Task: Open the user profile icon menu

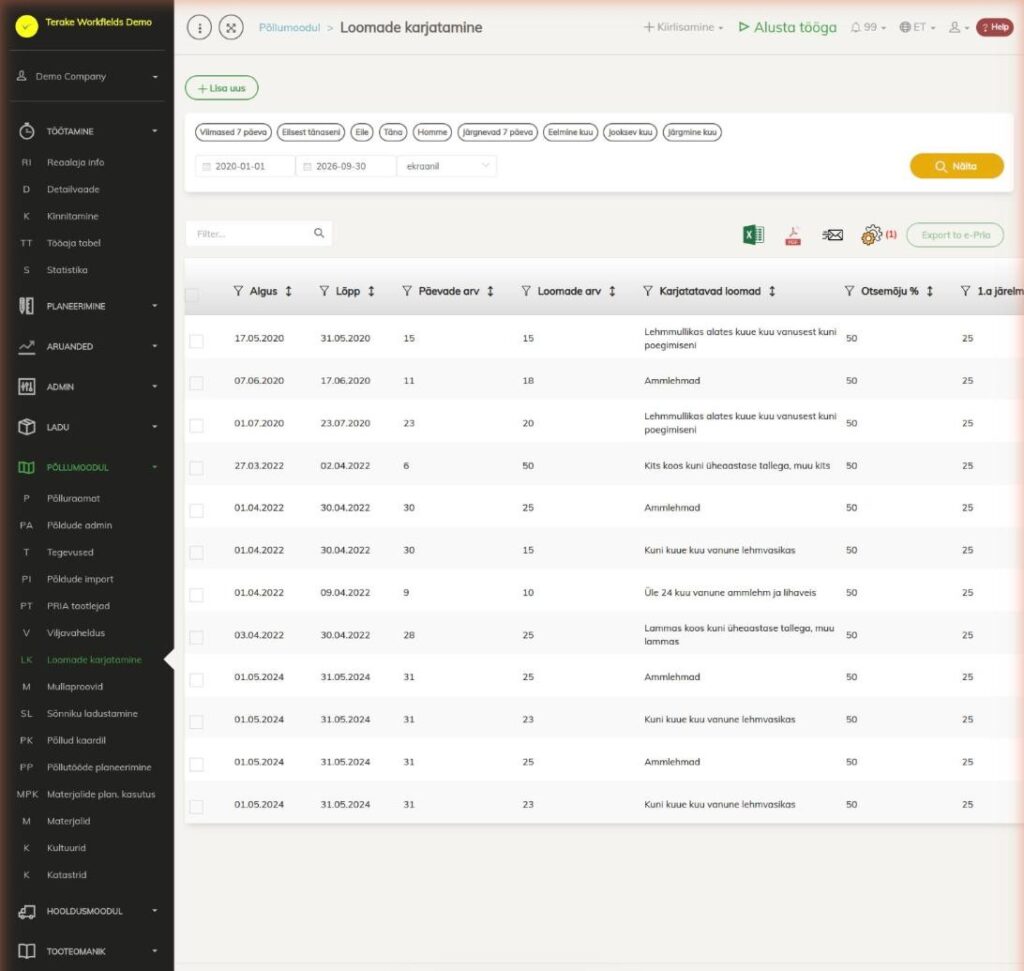Action: pyautogui.click(x=958, y=27)
